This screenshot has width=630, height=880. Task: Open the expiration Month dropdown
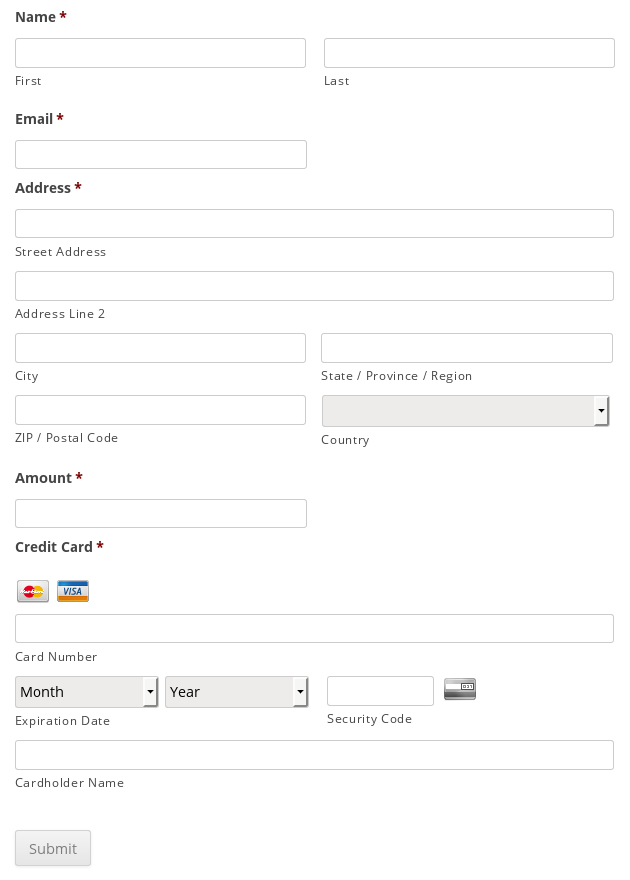(x=87, y=692)
